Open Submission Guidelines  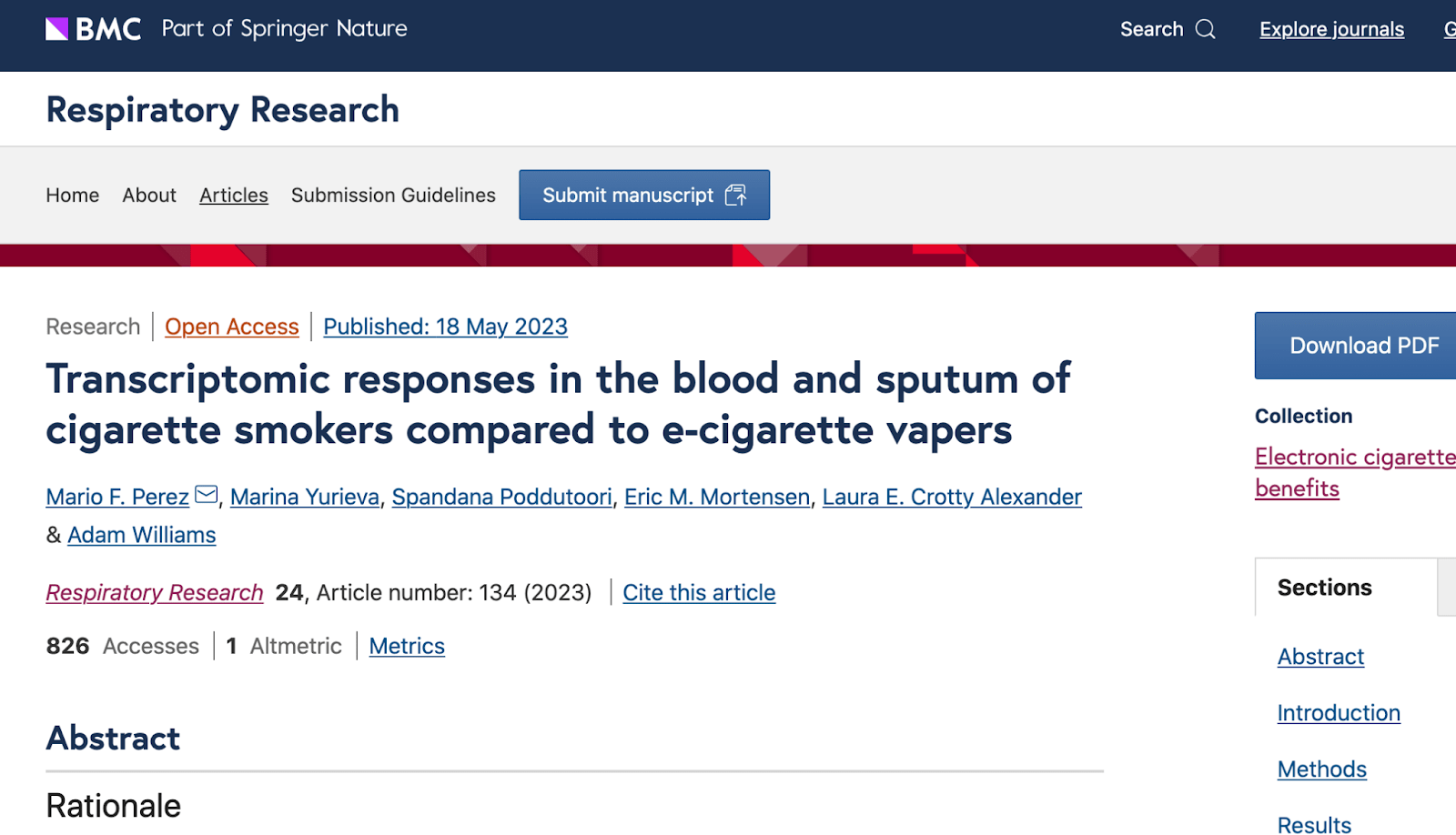393,195
